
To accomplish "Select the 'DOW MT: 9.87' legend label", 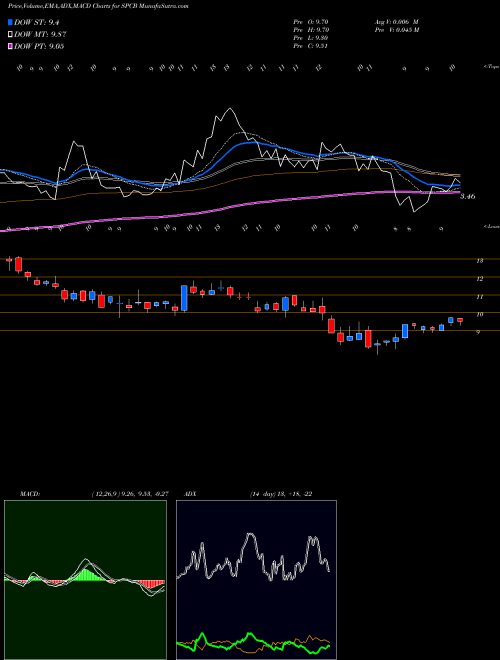I will (x=40, y=35).
